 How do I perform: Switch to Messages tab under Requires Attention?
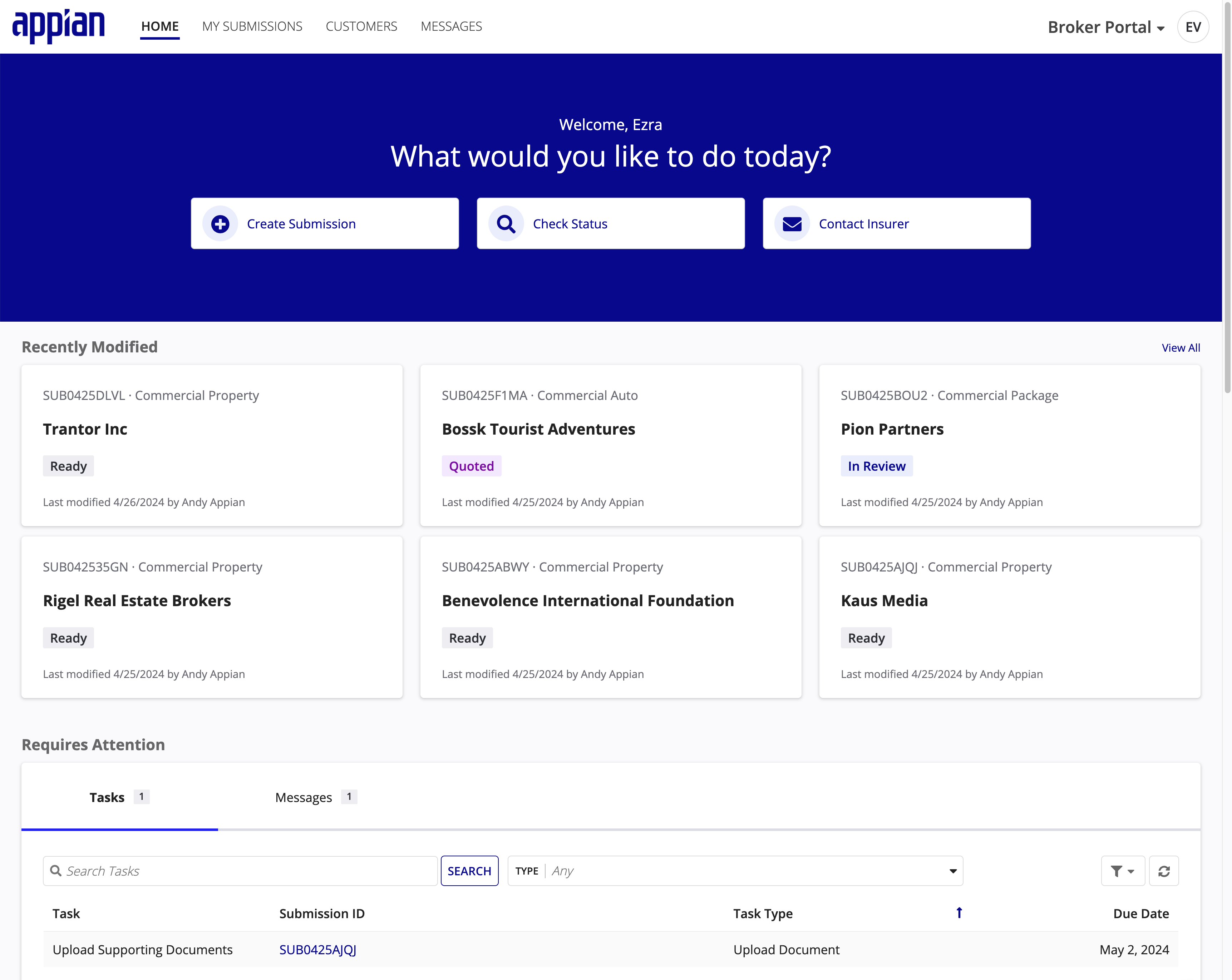[x=316, y=797]
